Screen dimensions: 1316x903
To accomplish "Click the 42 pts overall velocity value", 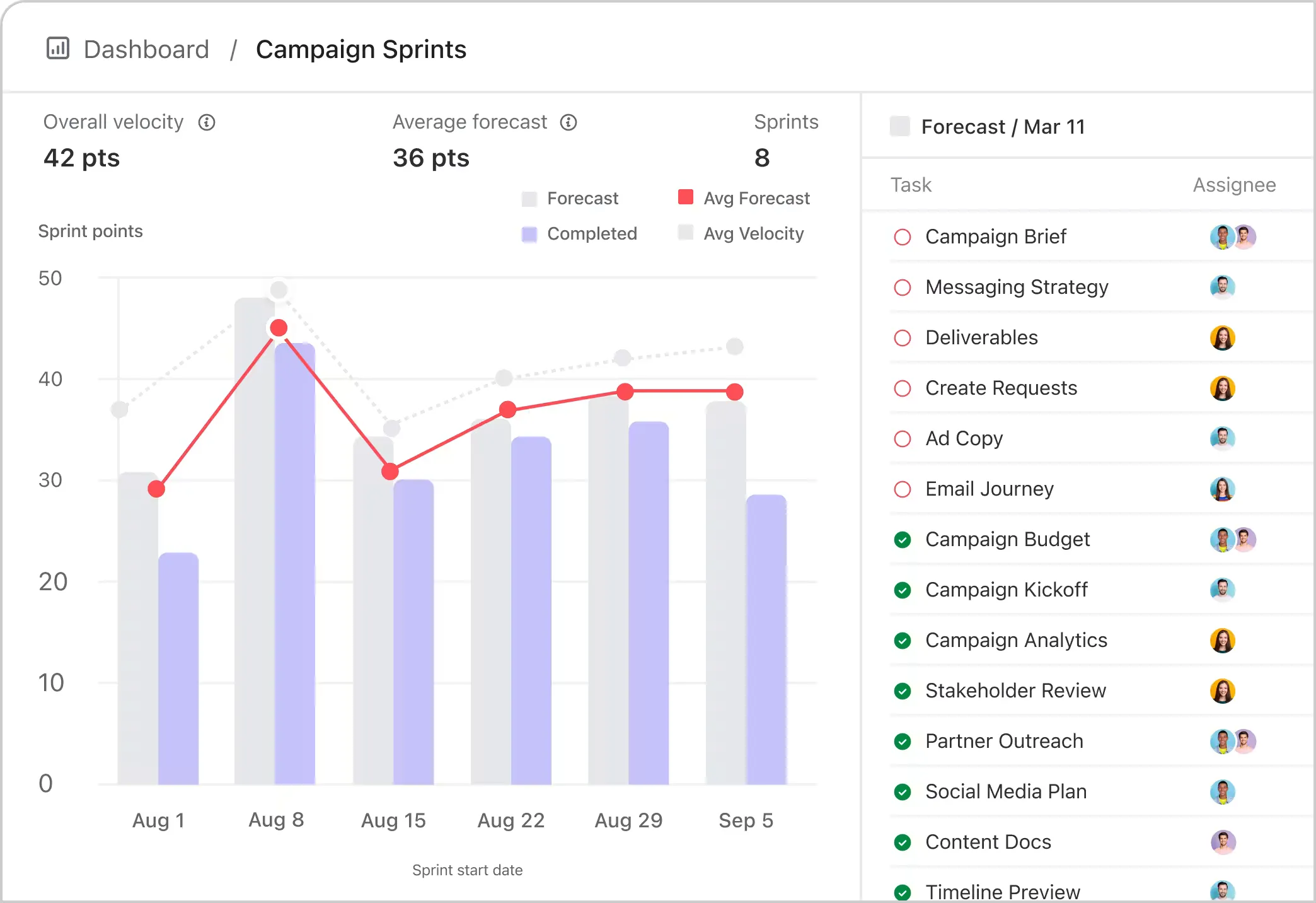I will point(81,158).
